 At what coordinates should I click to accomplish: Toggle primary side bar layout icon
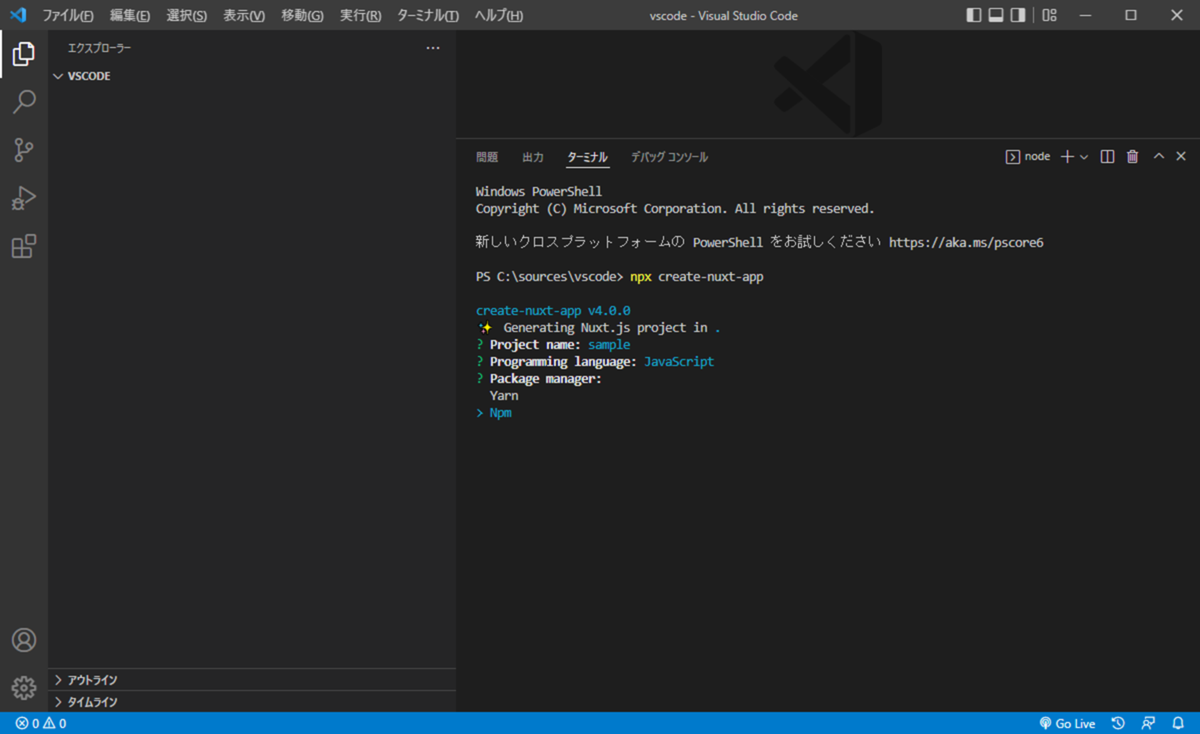[974, 15]
